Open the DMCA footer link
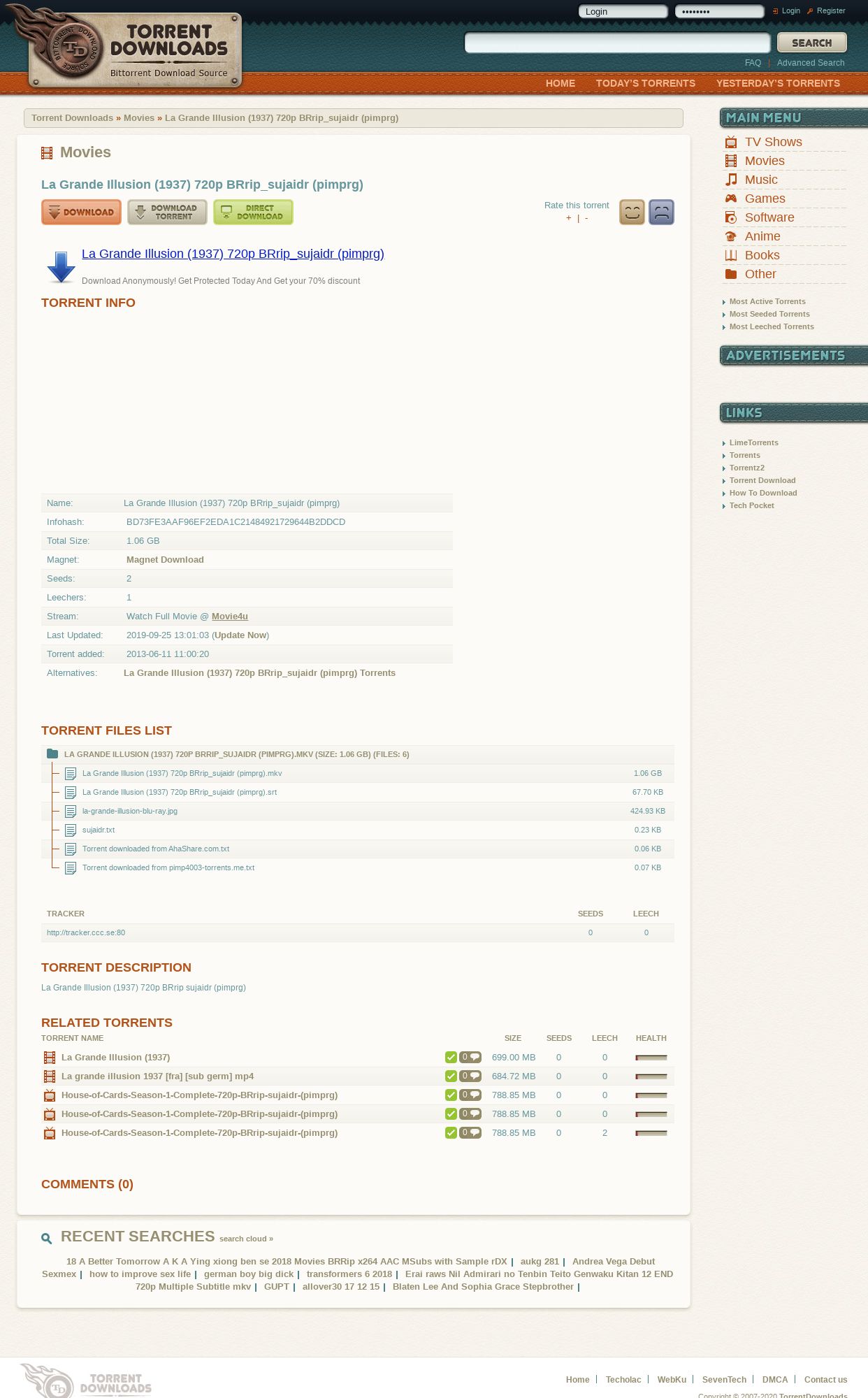 click(x=775, y=1380)
